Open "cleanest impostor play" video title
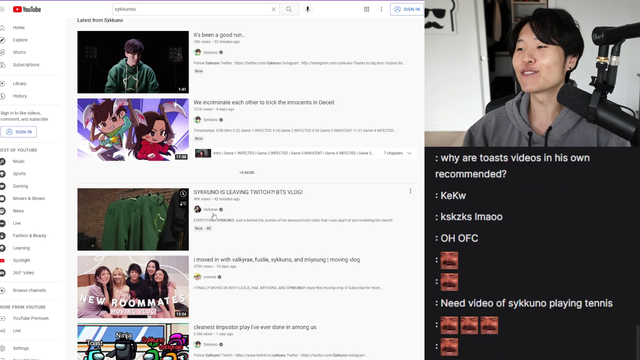Image resolution: width=640 pixels, height=360 pixels. click(255, 327)
